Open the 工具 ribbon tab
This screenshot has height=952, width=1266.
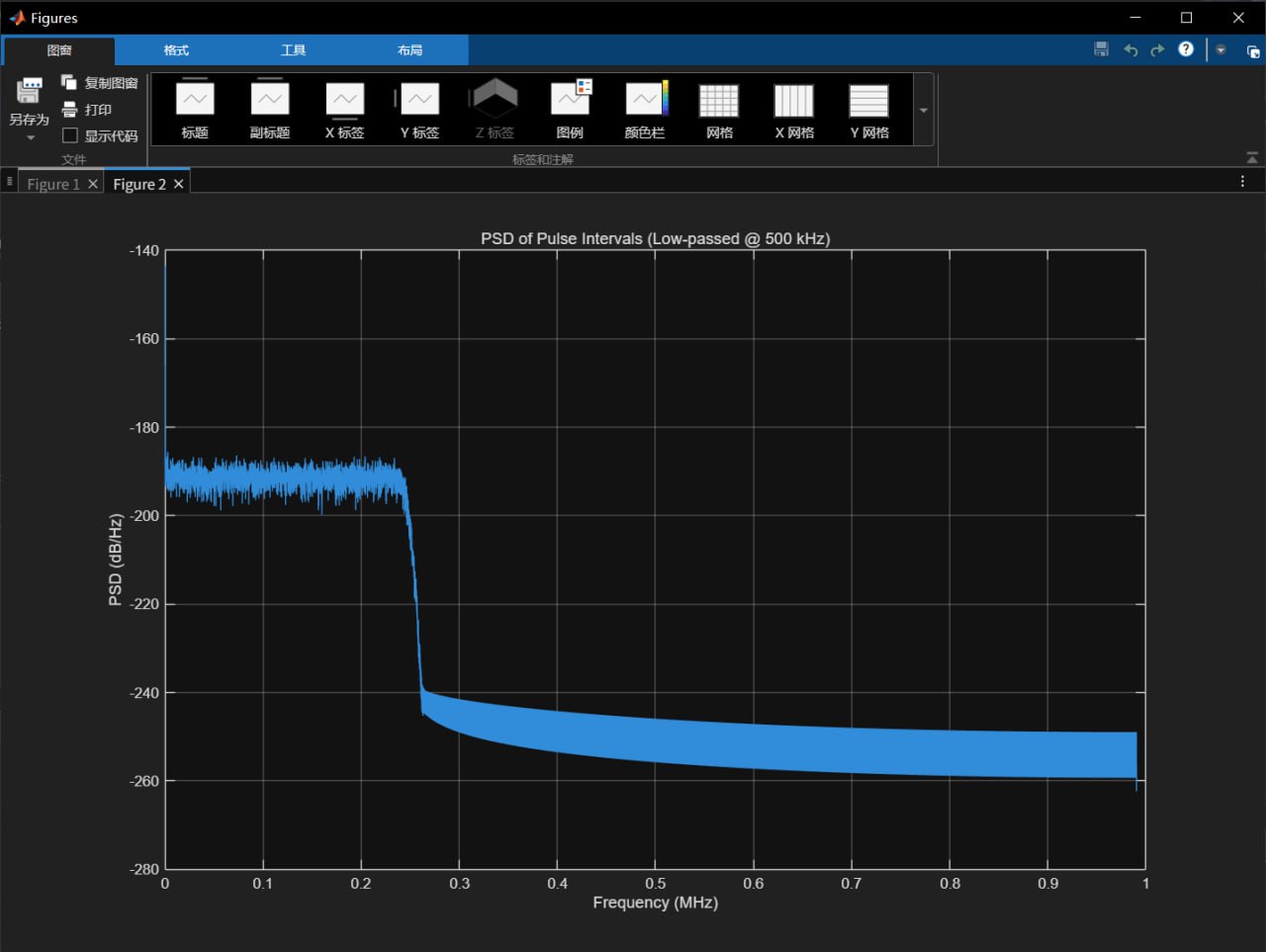pyautogui.click(x=293, y=50)
